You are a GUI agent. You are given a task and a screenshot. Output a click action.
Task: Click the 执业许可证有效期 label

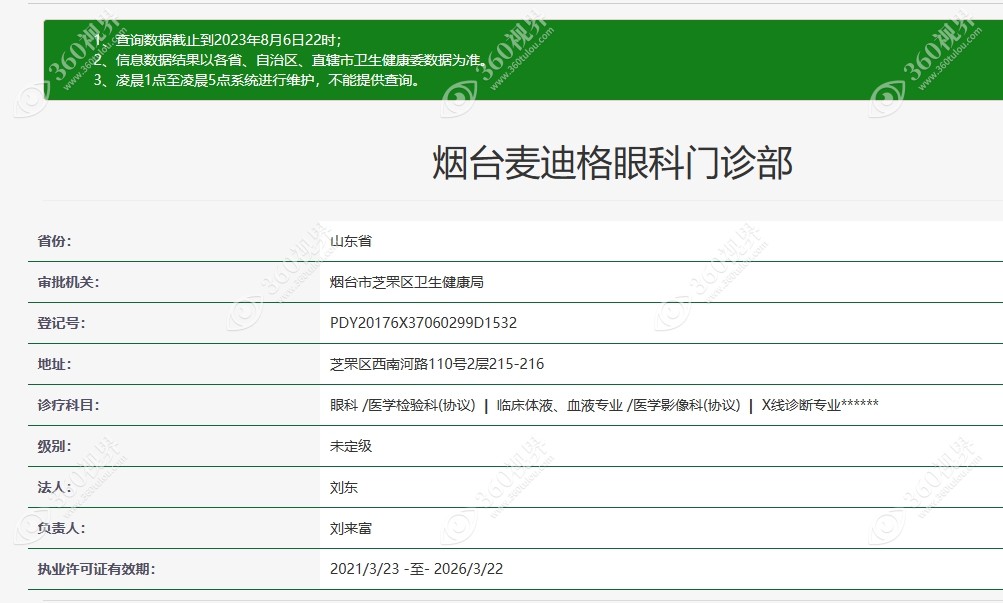click(96, 569)
